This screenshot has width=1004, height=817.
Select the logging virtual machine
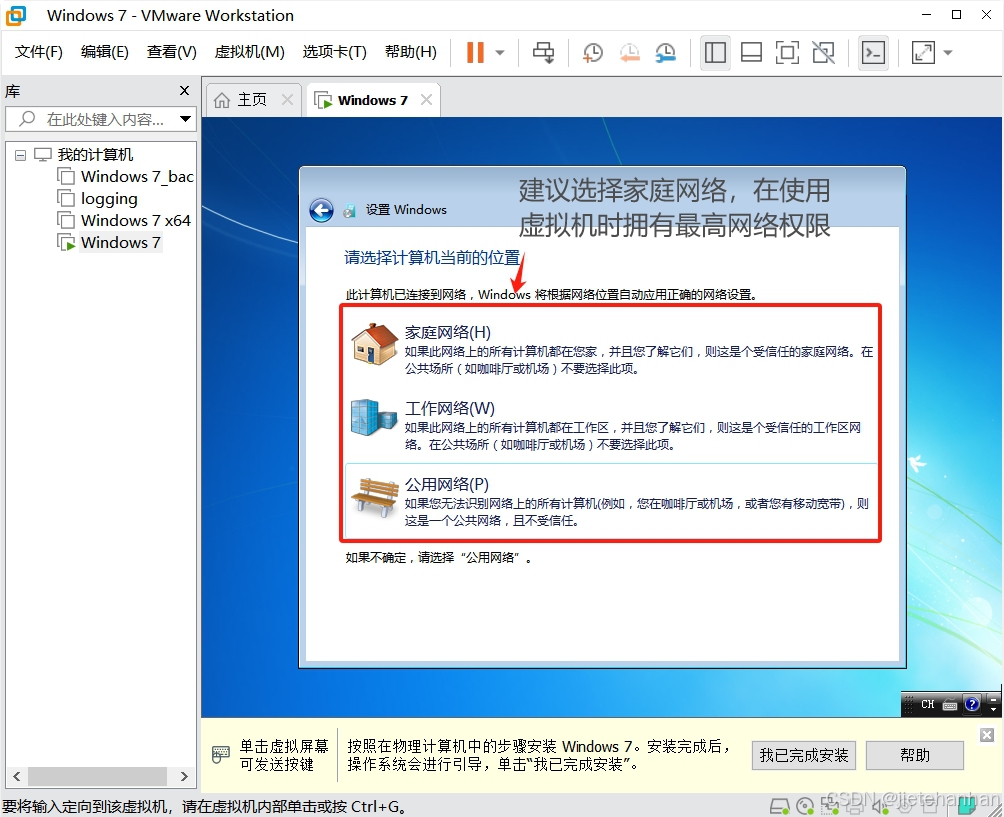tap(109, 198)
